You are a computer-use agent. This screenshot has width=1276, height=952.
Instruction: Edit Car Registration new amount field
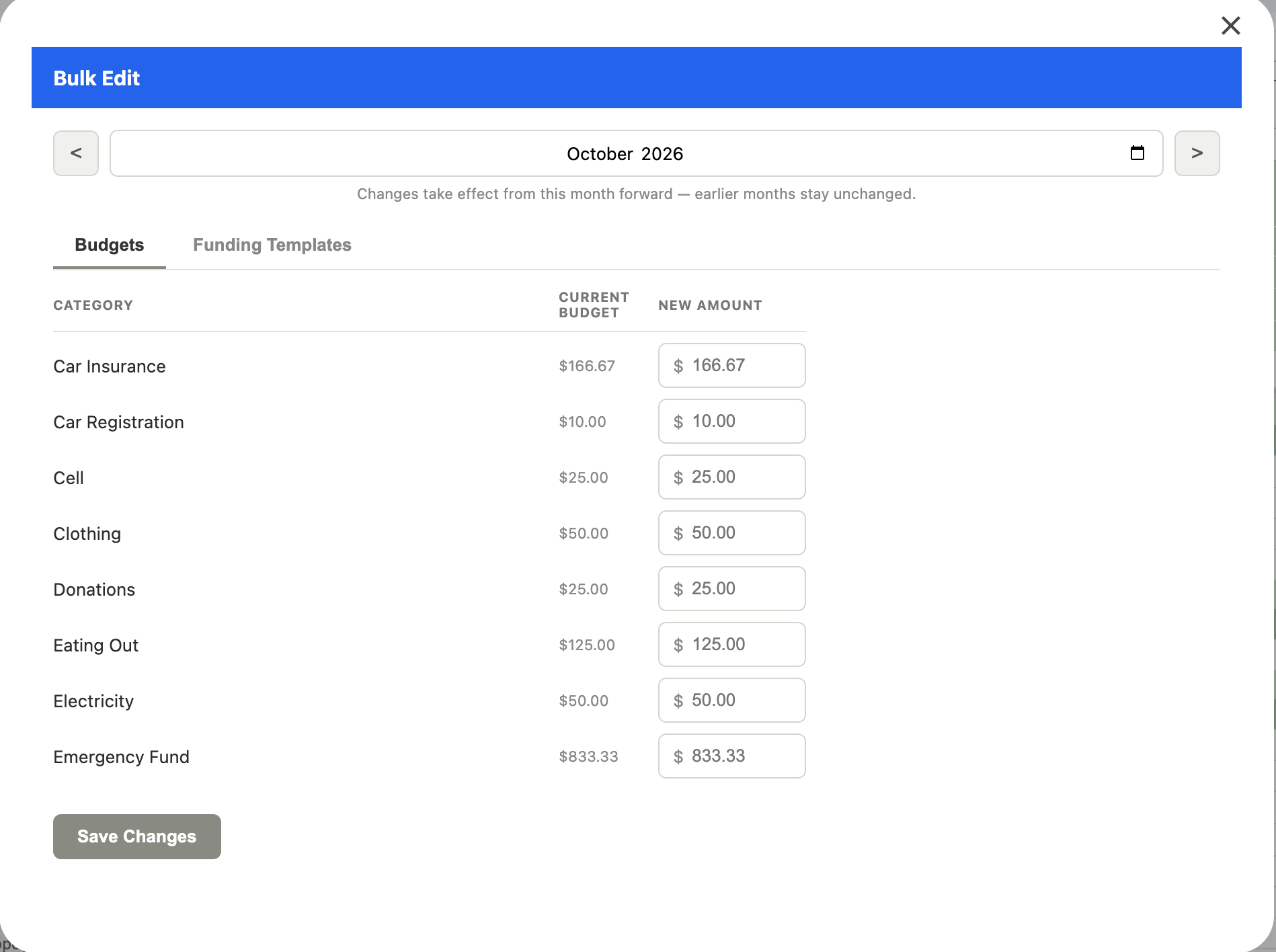tap(732, 421)
